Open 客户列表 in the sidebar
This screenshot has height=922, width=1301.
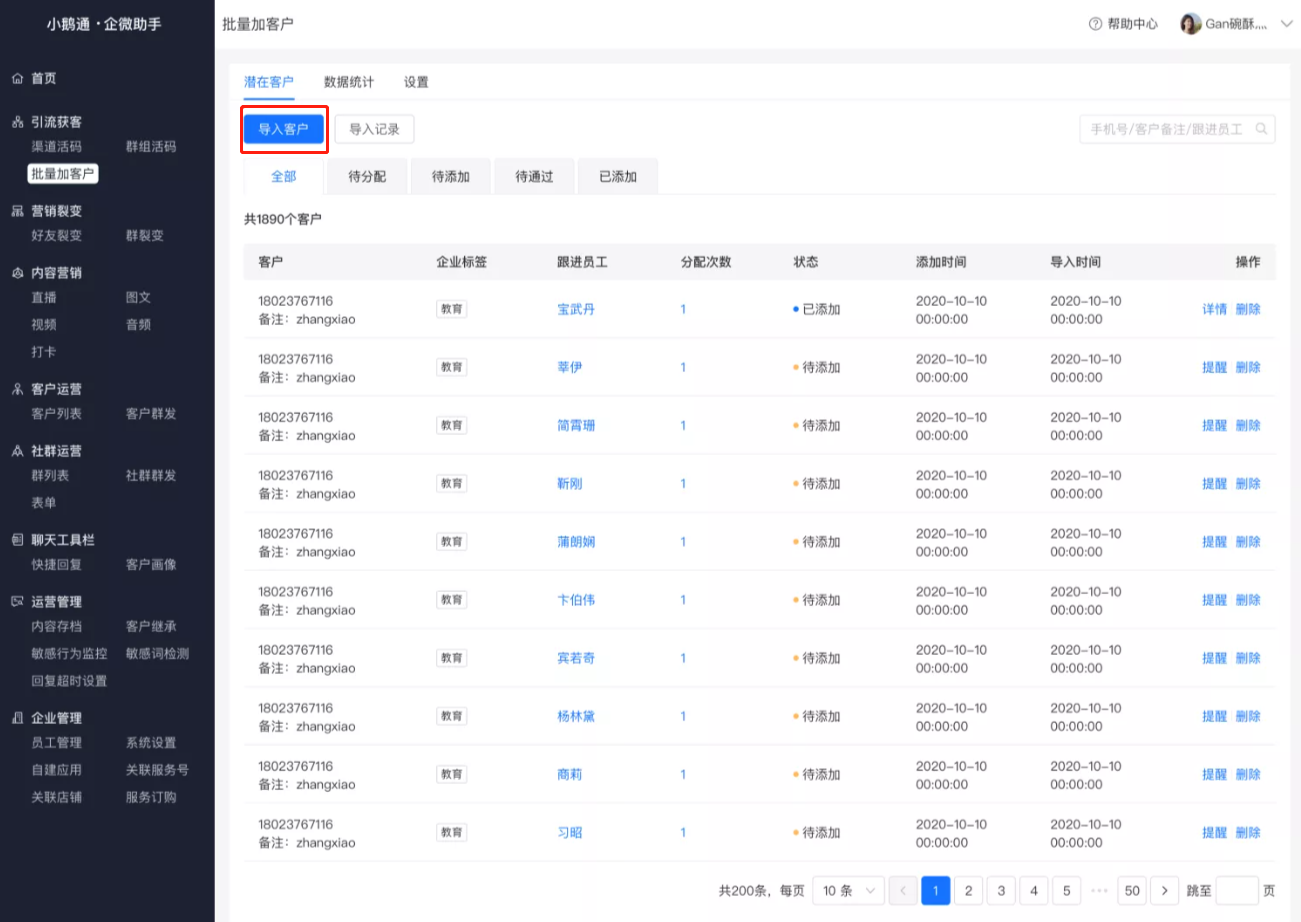57,414
